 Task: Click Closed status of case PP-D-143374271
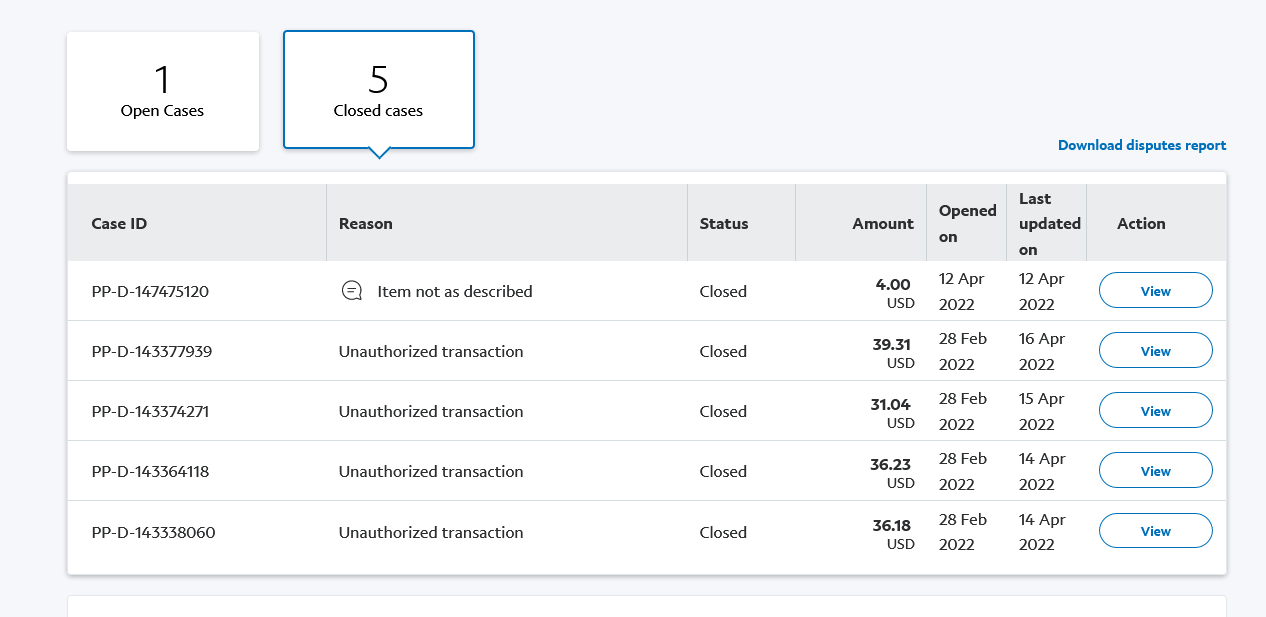723,412
